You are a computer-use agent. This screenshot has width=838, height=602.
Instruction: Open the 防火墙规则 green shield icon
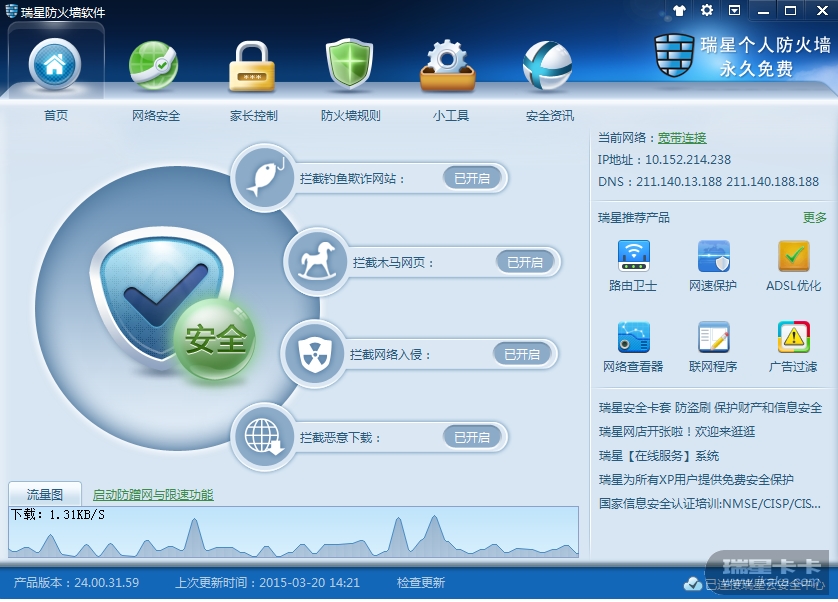click(350, 63)
